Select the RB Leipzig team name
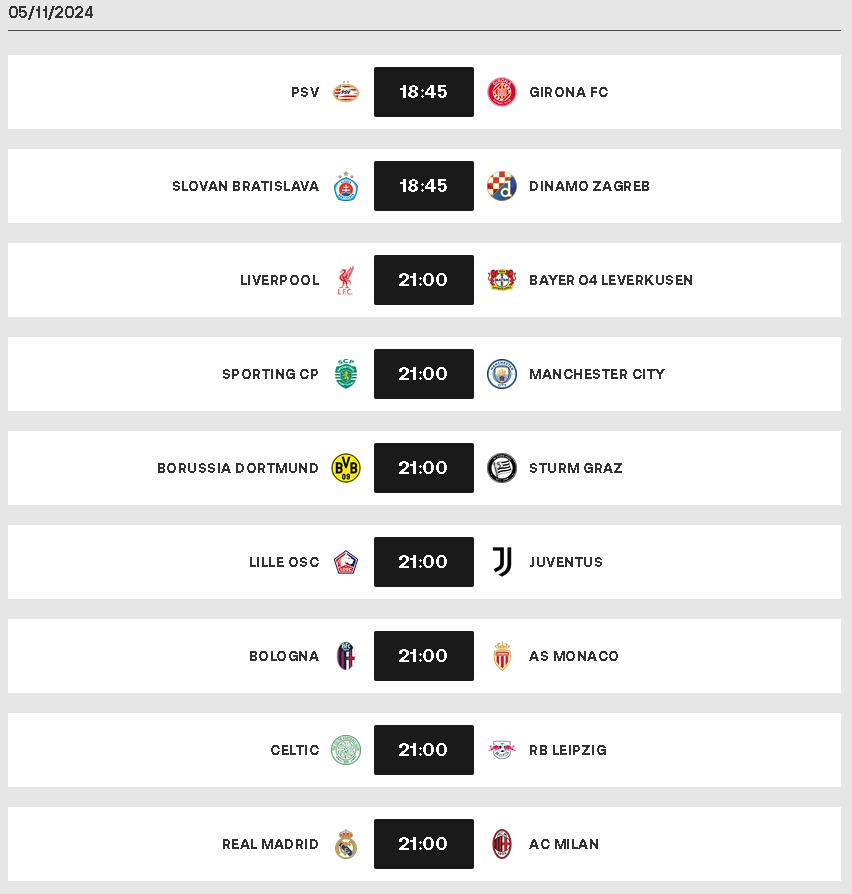Viewport: 852px width, 894px height. [x=568, y=750]
